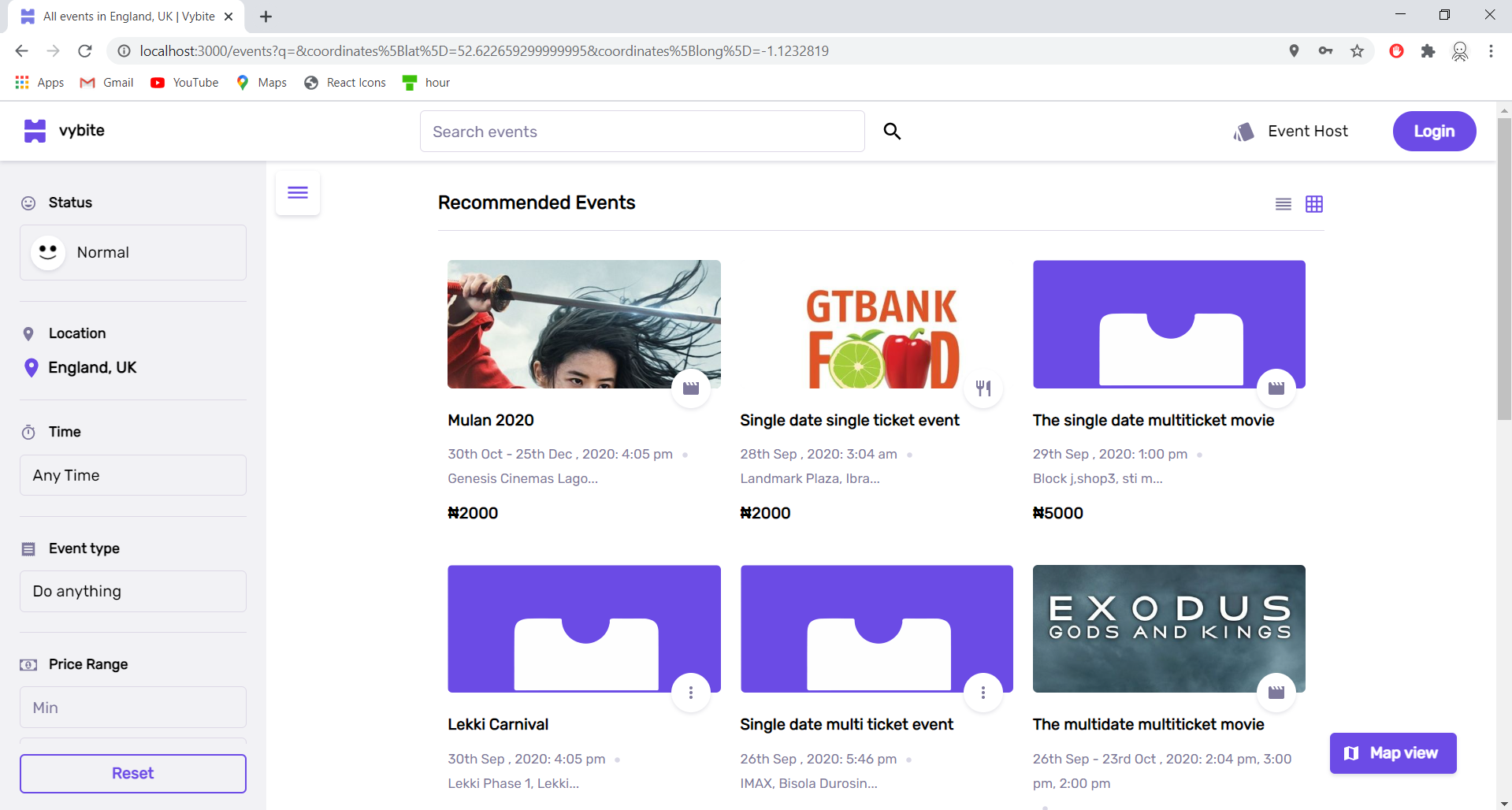Reload the page in browser
This screenshot has height=810, width=1512.
coord(85,51)
